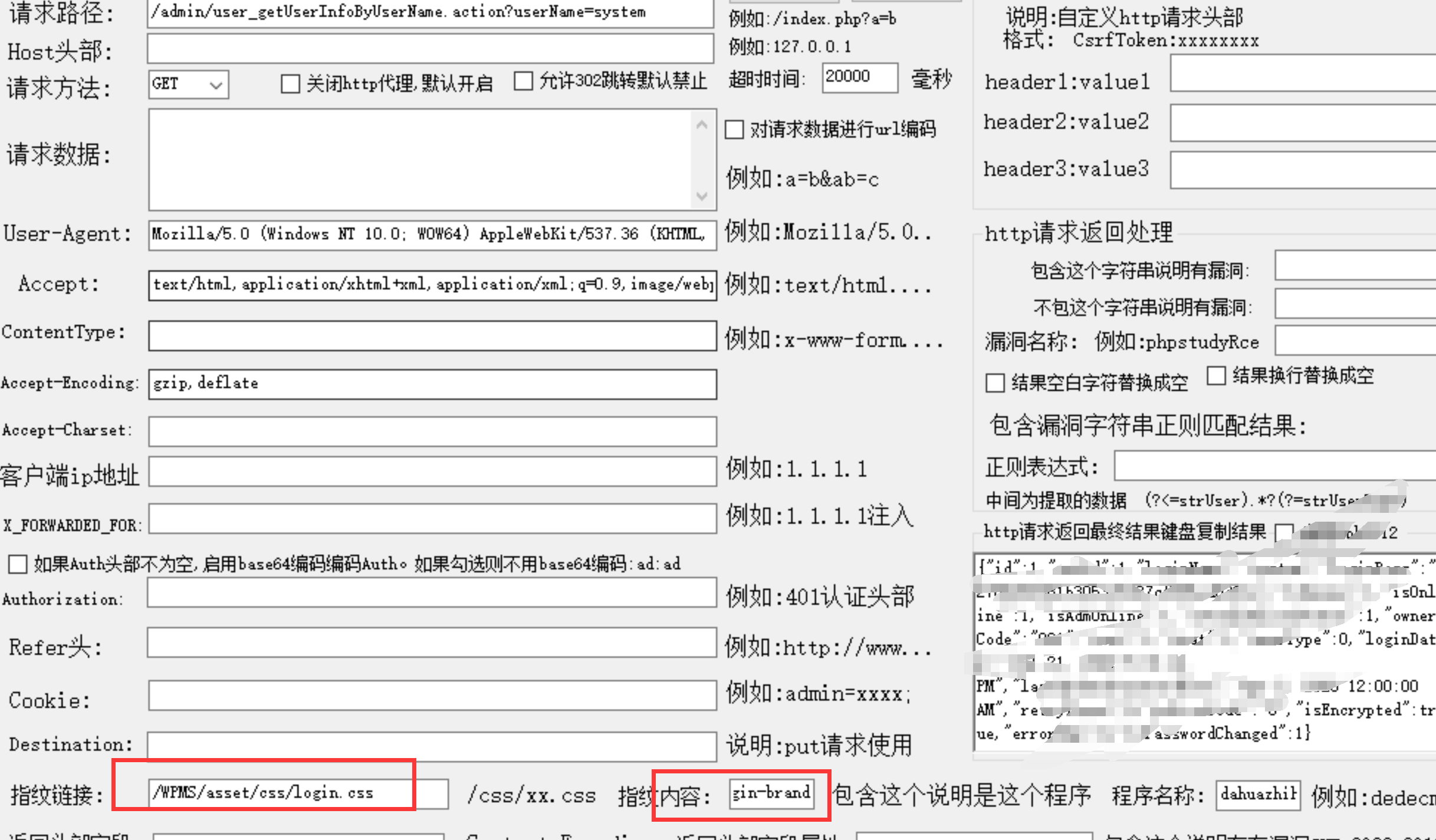Click the 例如:/index.php?a=b hint text

pos(813,19)
